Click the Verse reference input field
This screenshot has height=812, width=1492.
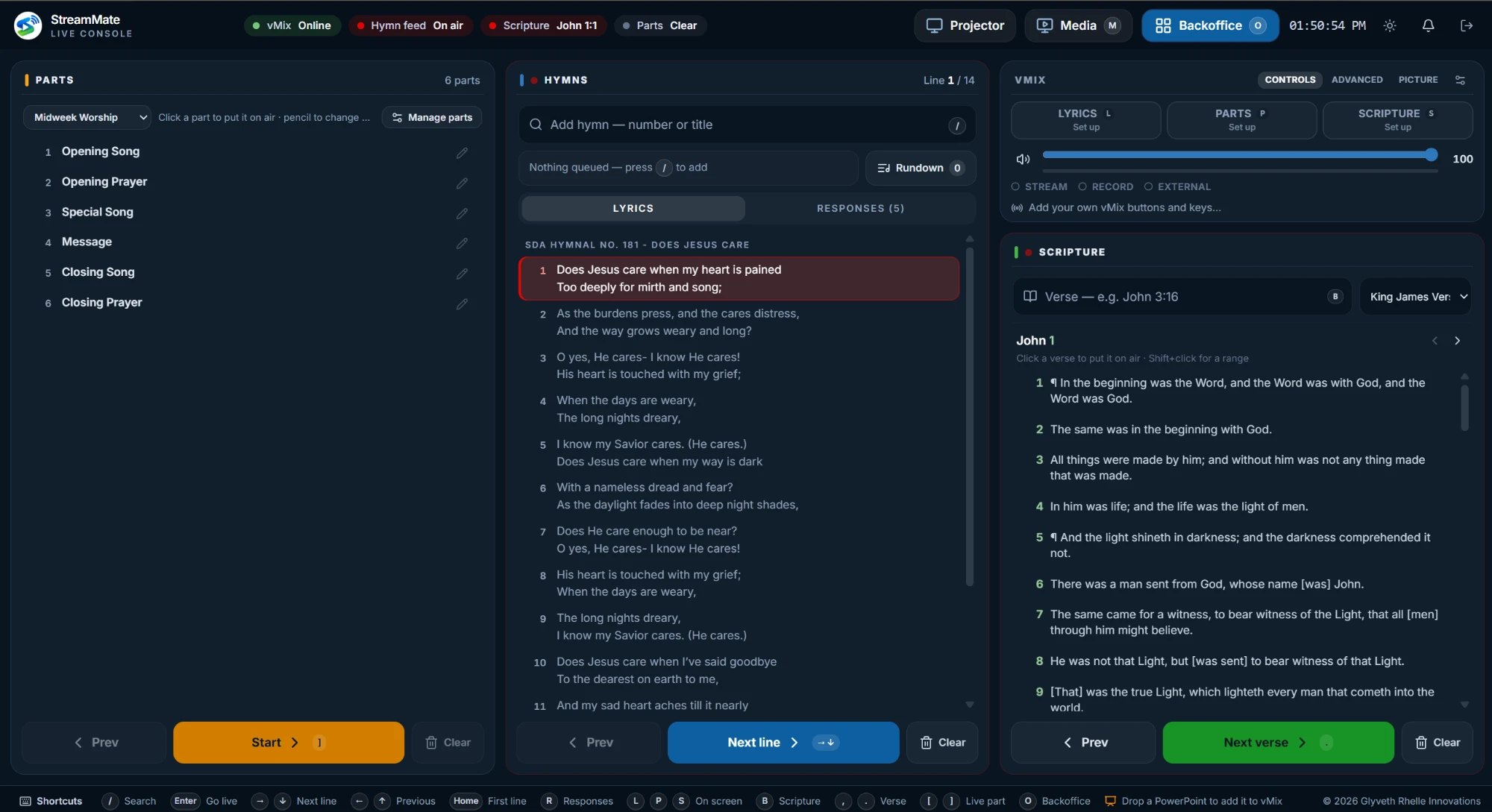click(1182, 297)
